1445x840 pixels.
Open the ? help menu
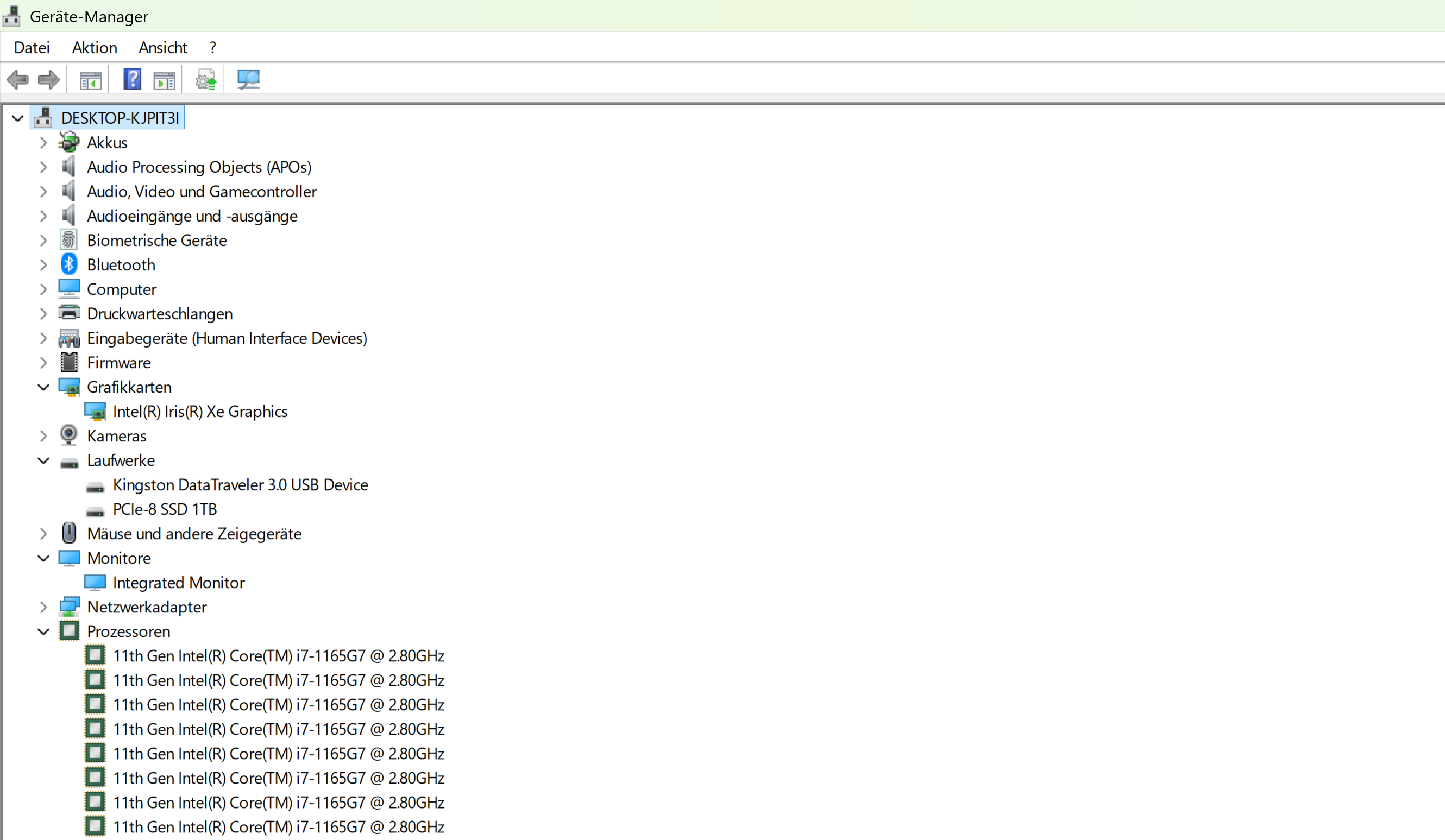click(213, 48)
